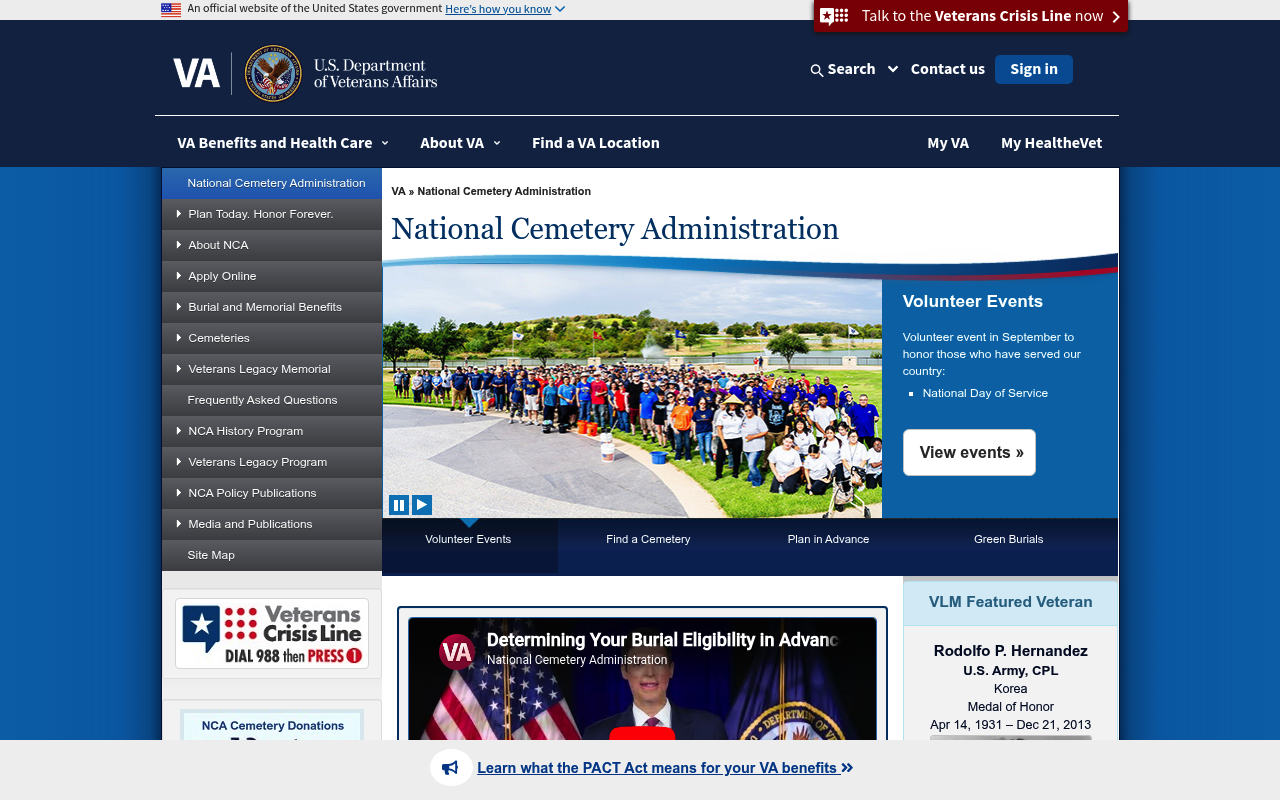
Task: Click the VA logo in the header
Action: (x=196, y=73)
